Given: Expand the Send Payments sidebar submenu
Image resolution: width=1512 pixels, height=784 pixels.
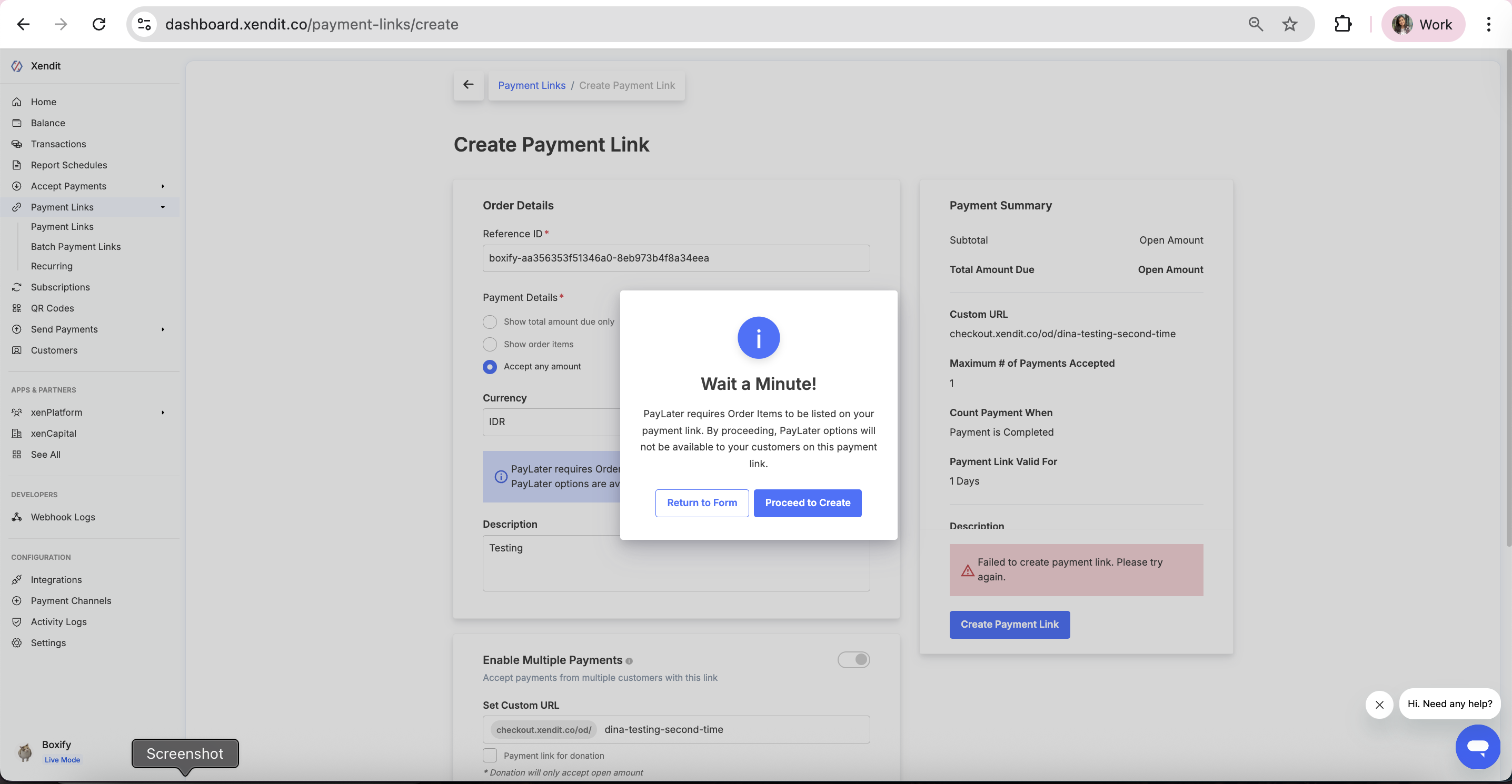Looking at the screenshot, I should click(x=163, y=329).
